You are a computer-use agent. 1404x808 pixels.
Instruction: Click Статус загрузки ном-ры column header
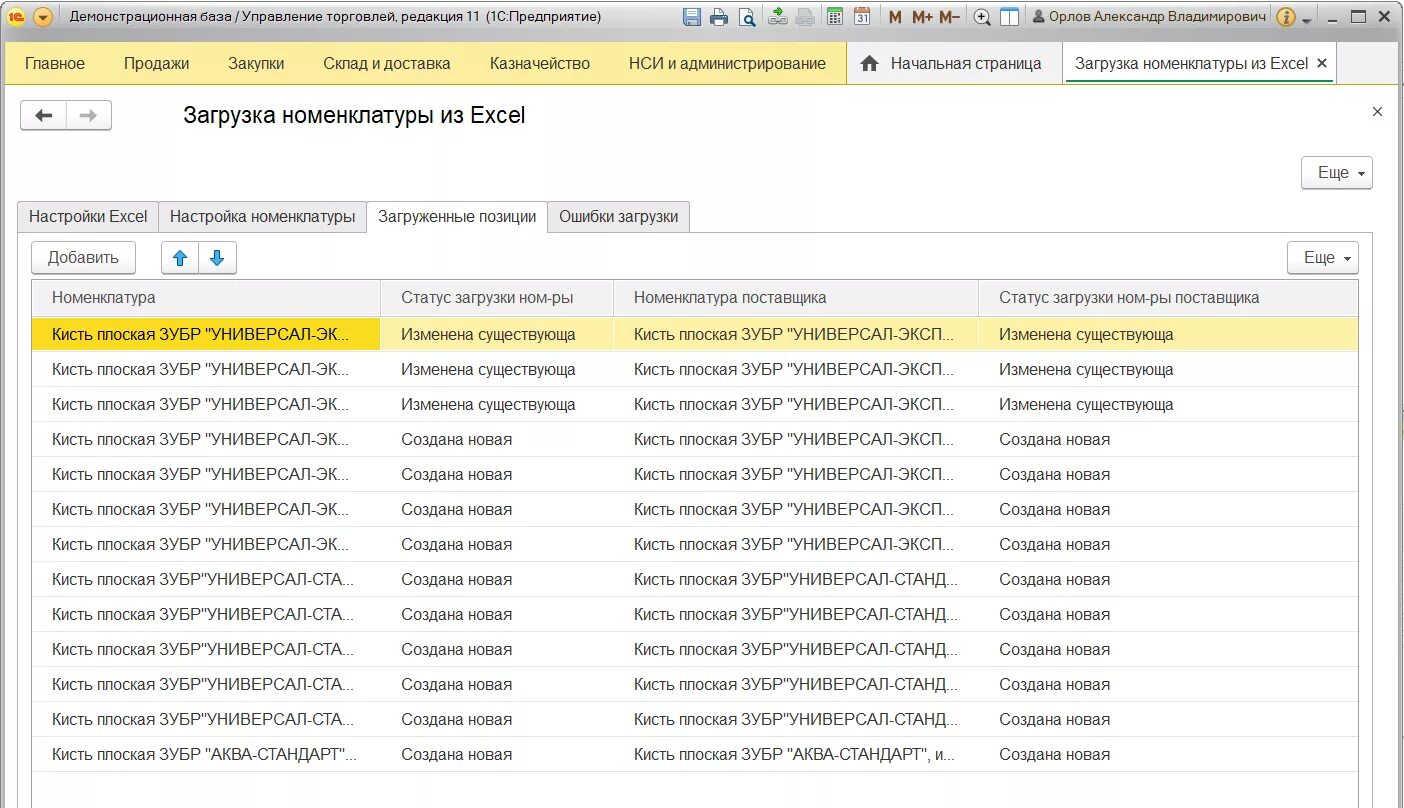497,297
